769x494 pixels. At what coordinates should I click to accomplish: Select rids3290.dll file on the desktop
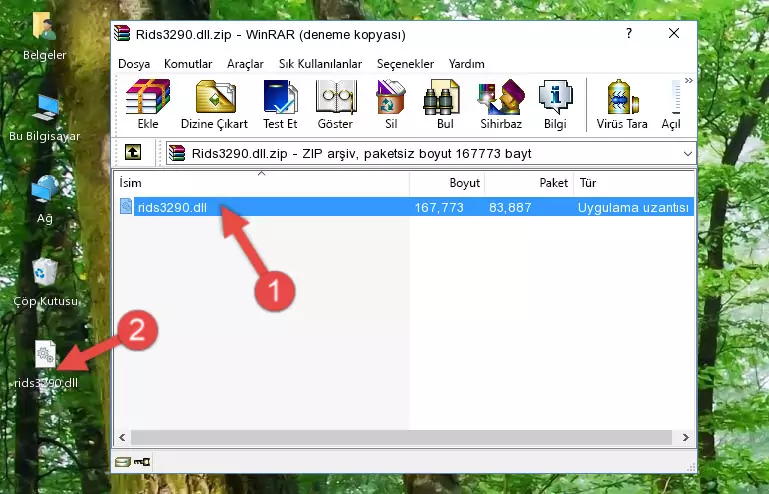[45, 364]
